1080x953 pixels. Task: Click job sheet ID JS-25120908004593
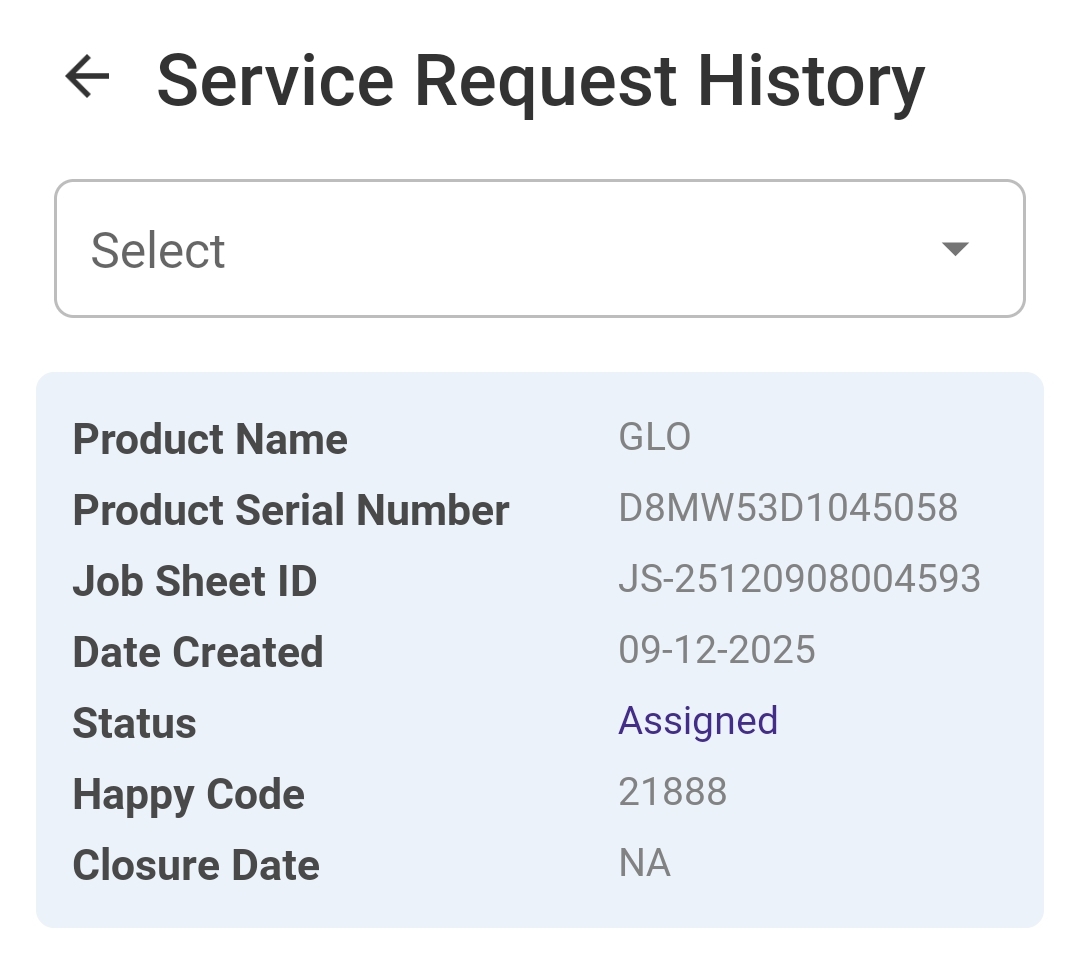coord(799,579)
